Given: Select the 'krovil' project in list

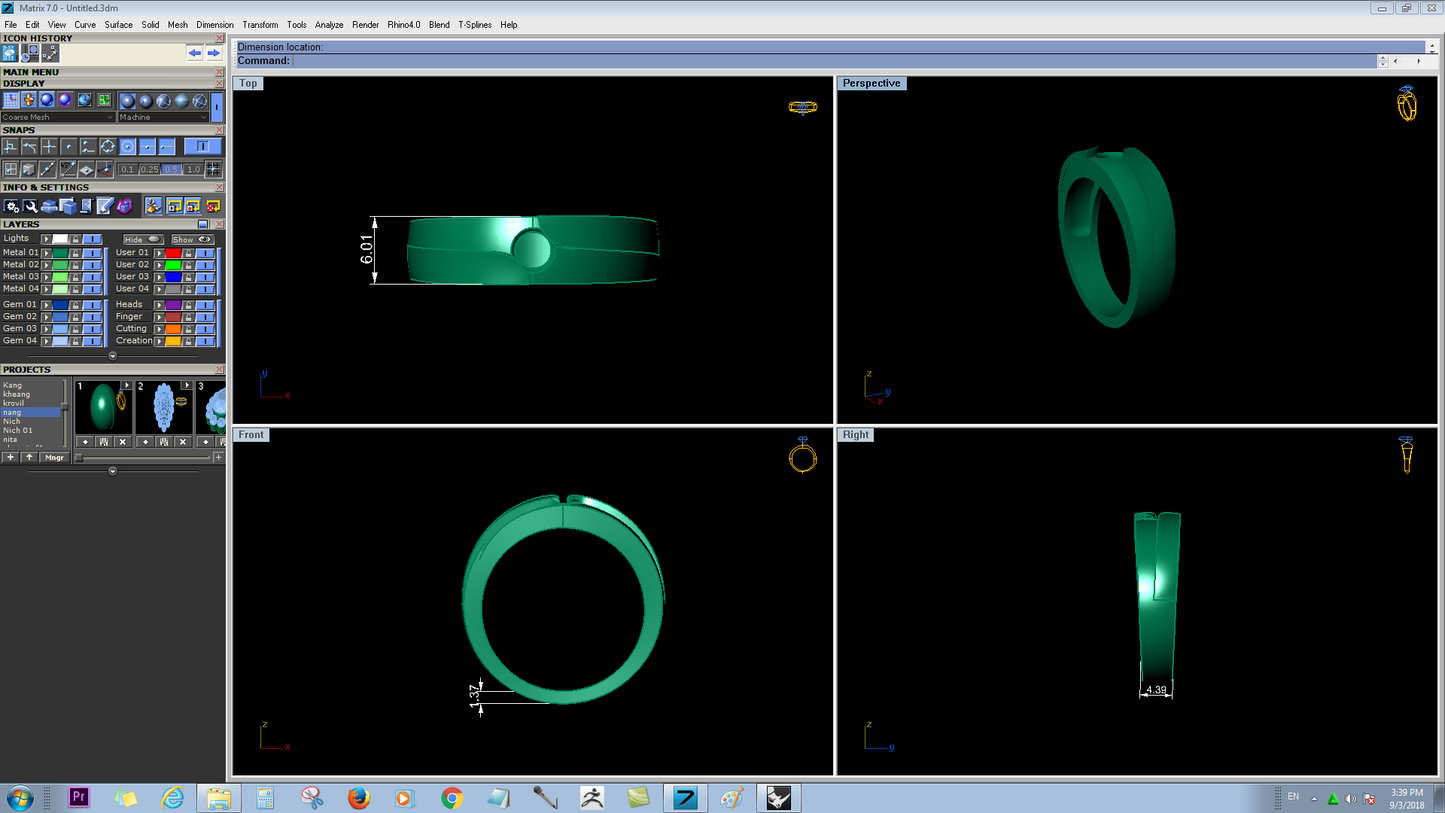Looking at the screenshot, I should pyautogui.click(x=14, y=403).
